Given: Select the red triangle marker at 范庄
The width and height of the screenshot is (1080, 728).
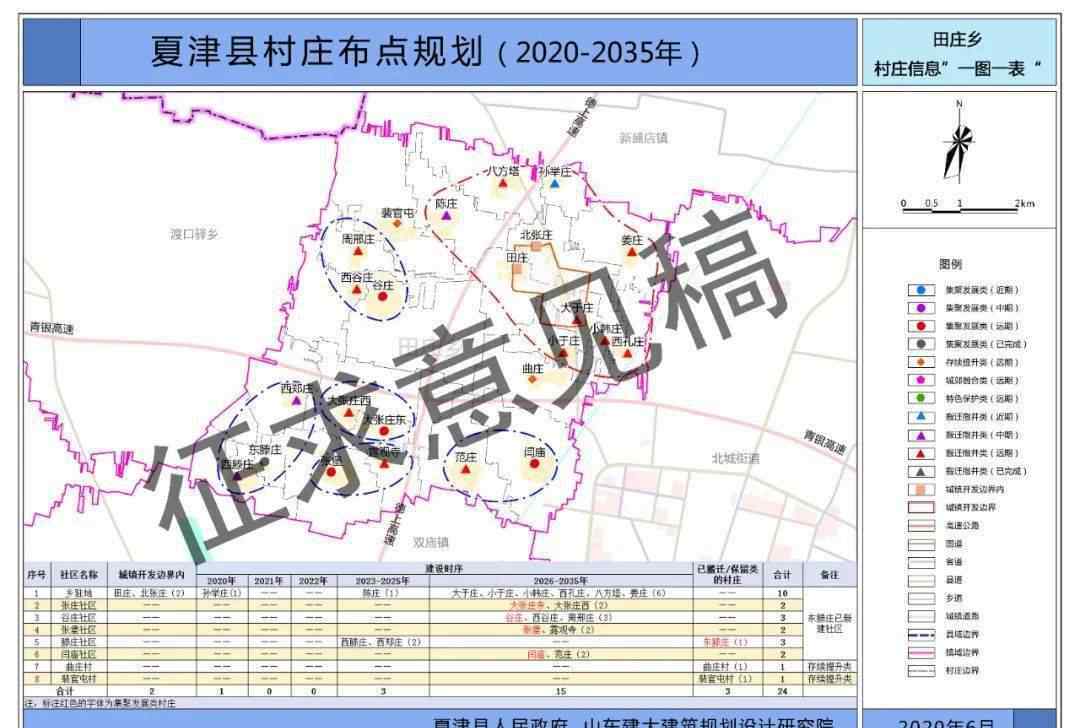Looking at the screenshot, I should [466, 470].
